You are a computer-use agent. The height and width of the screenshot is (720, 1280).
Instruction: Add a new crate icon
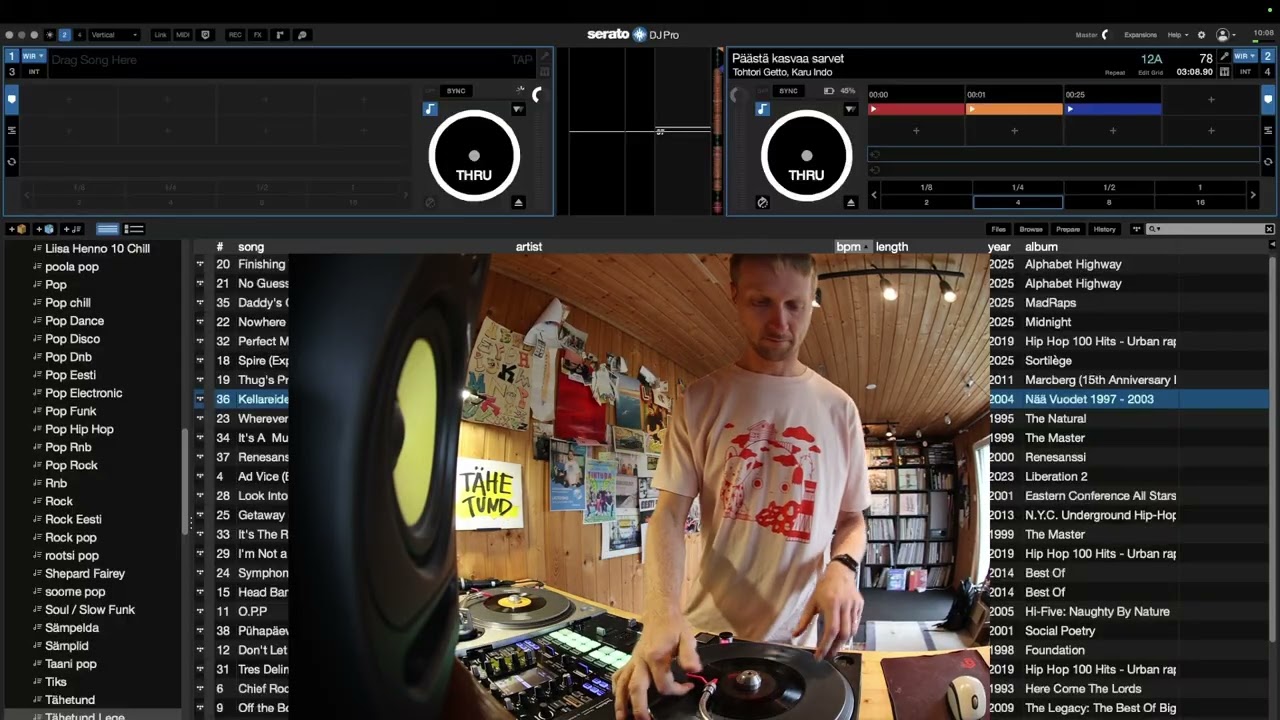point(17,229)
